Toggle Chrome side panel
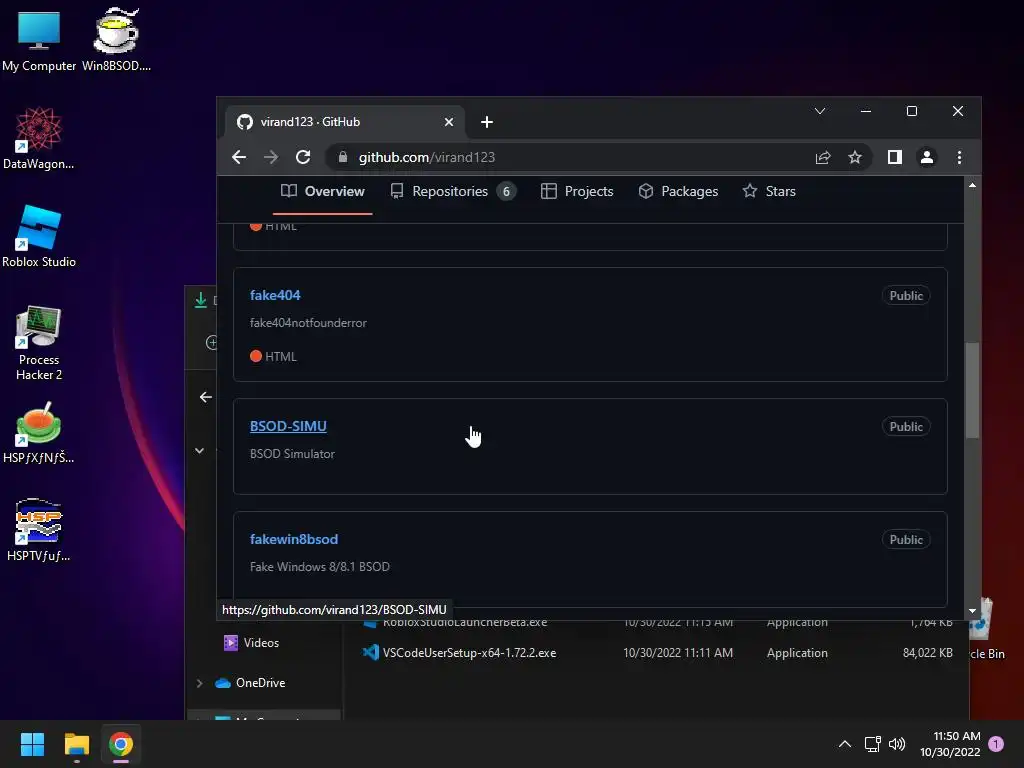Image resolution: width=1024 pixels, height=768 pixels. pyautogui.click(x=895, y=157)
